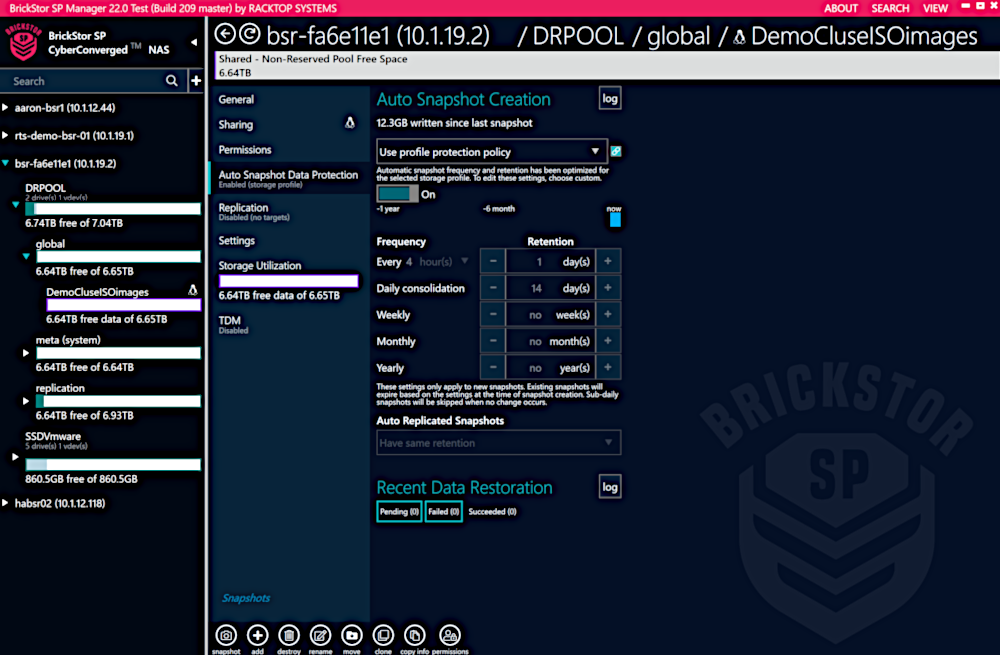Click the log button next to Auto Snapshot Creation
This screenshot has width=1000, height=655.
click(609, 97)
